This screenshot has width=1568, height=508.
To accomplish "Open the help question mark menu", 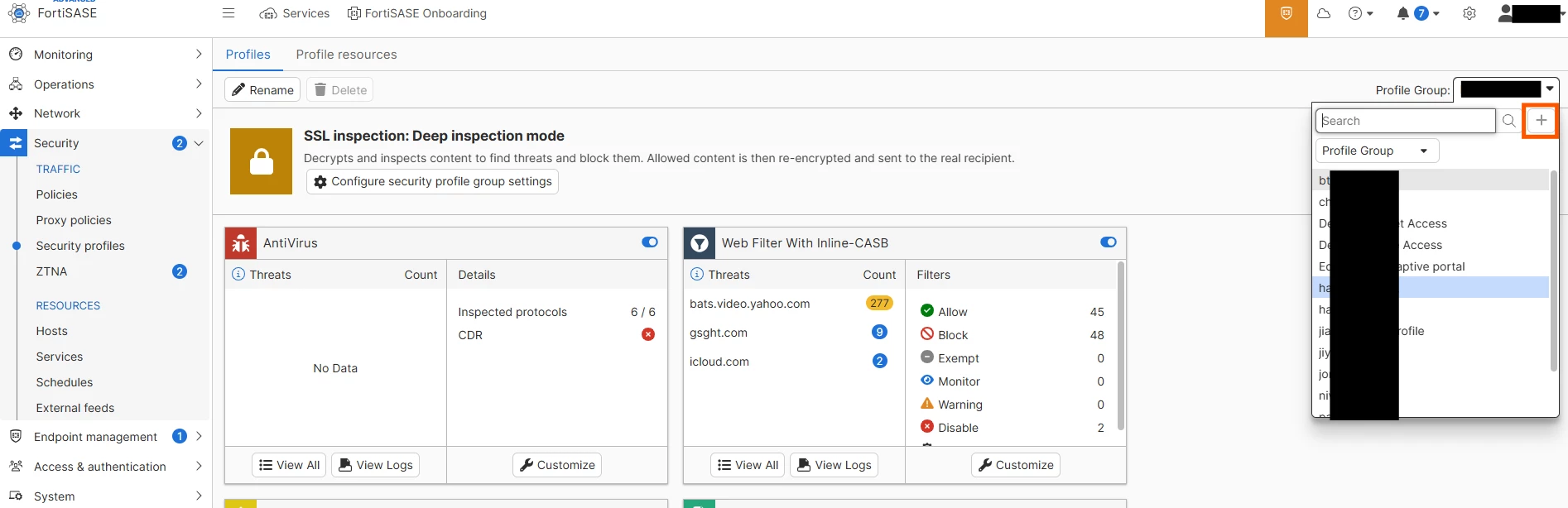I will (x=1360, y=13).
